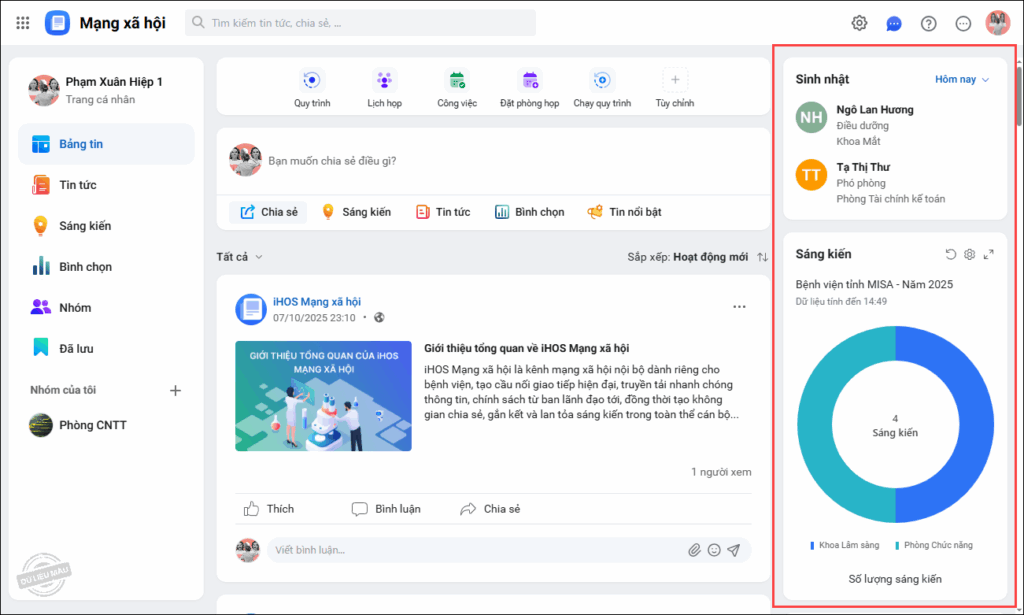Refresh the Sáng kiến widget
The width and height of the screenshot is (1024, 615).
coord(951,255)
